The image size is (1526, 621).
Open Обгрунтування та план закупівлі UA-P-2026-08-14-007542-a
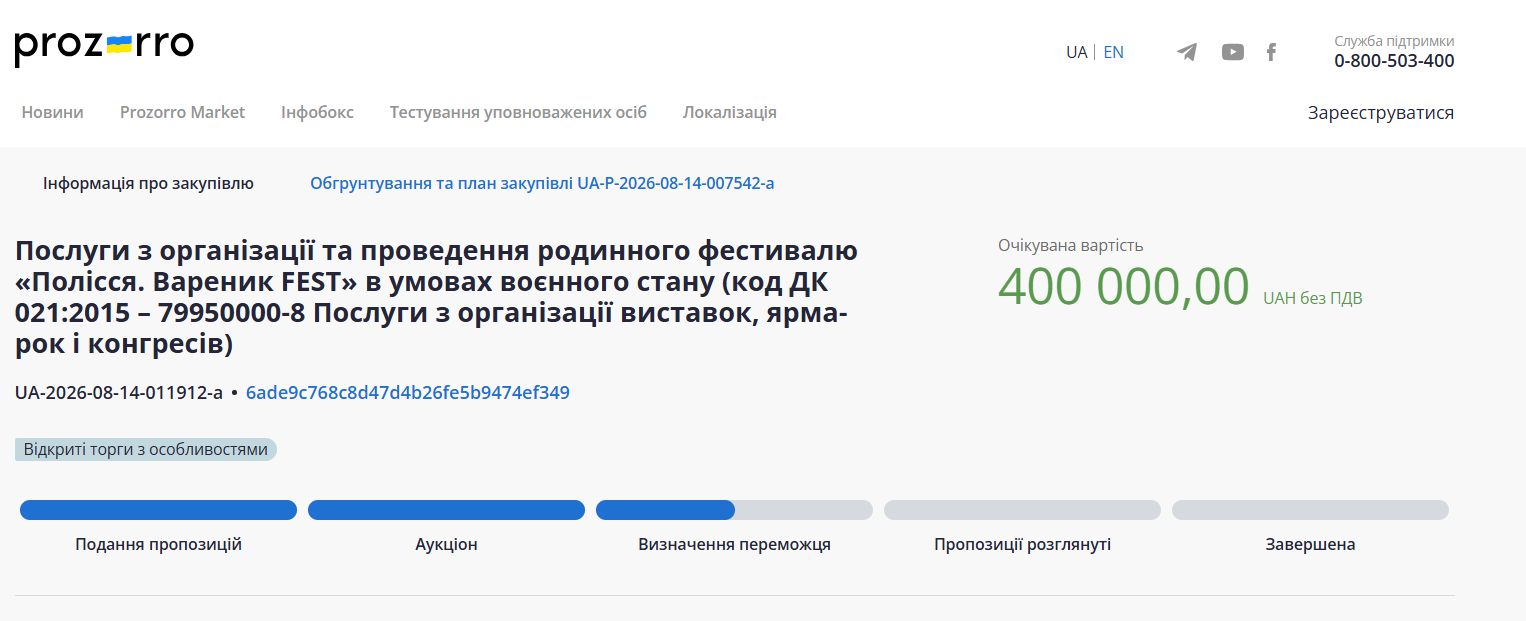542,183
